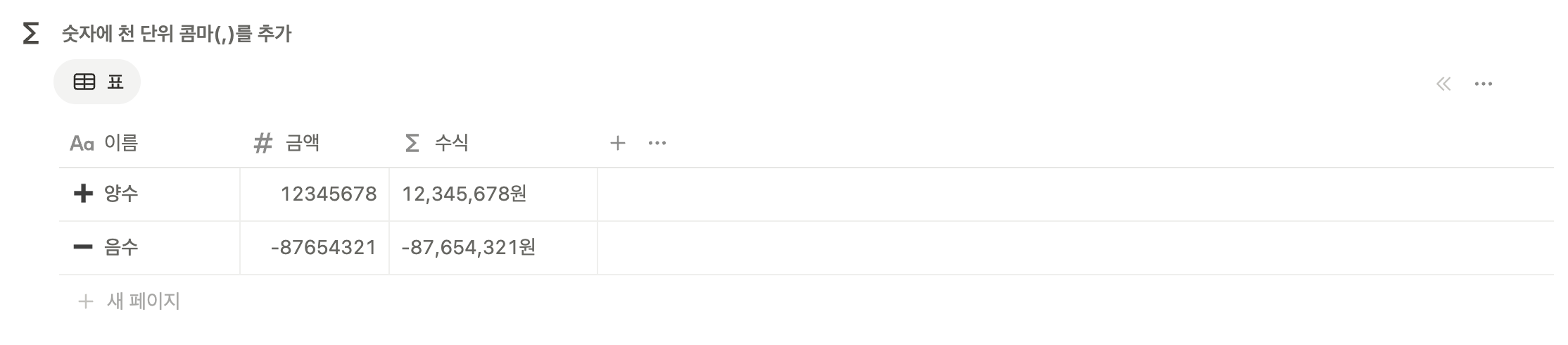Open the 이름 column header menu
This screenshot has height=345, width=1568.
coord(121,144)
